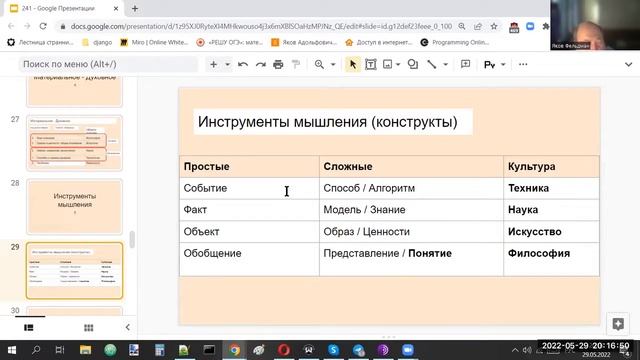Open the input tools dropdown arrow

click(503, 64)
